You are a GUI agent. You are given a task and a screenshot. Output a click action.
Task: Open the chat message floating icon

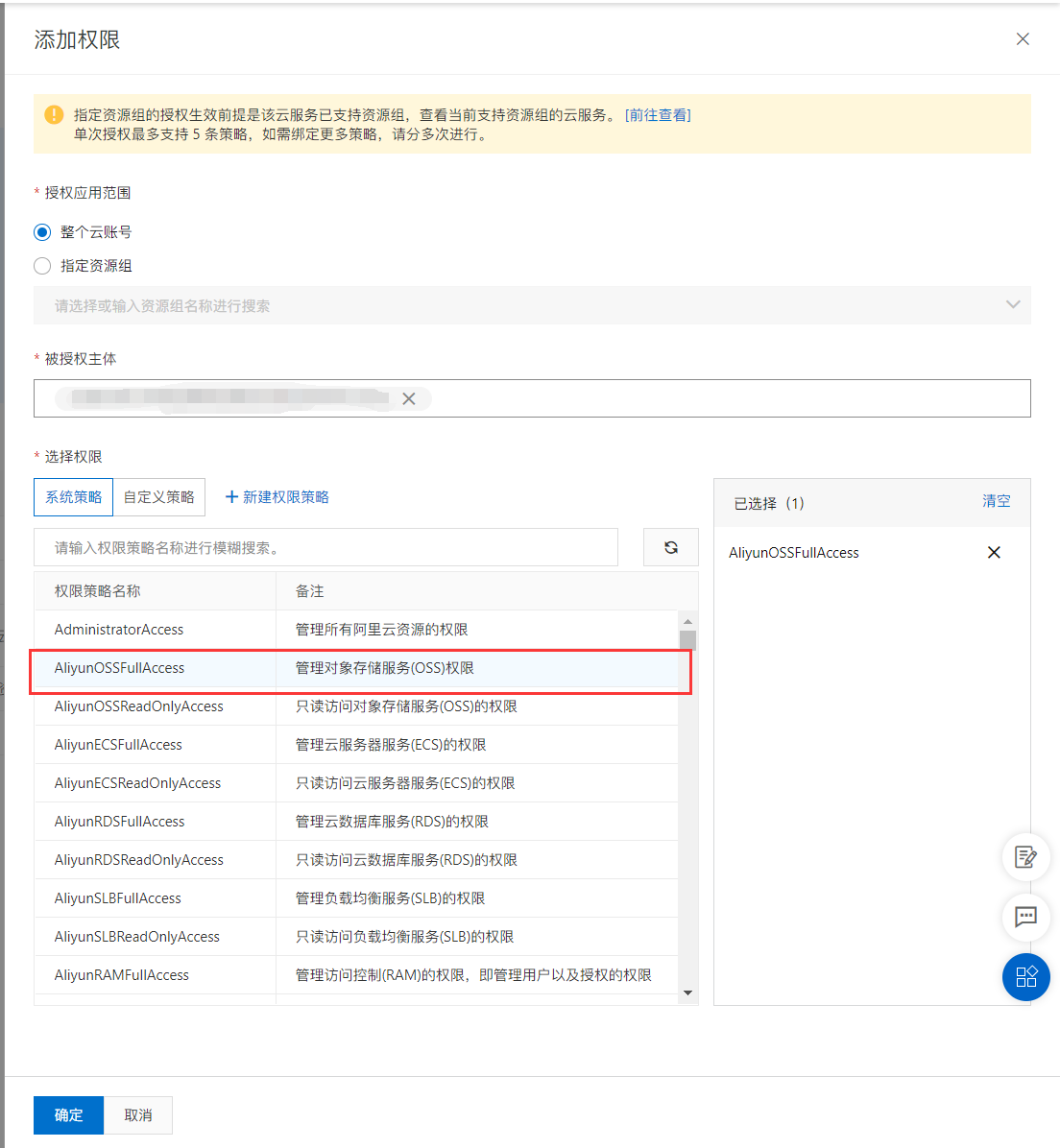point(1025,917)
